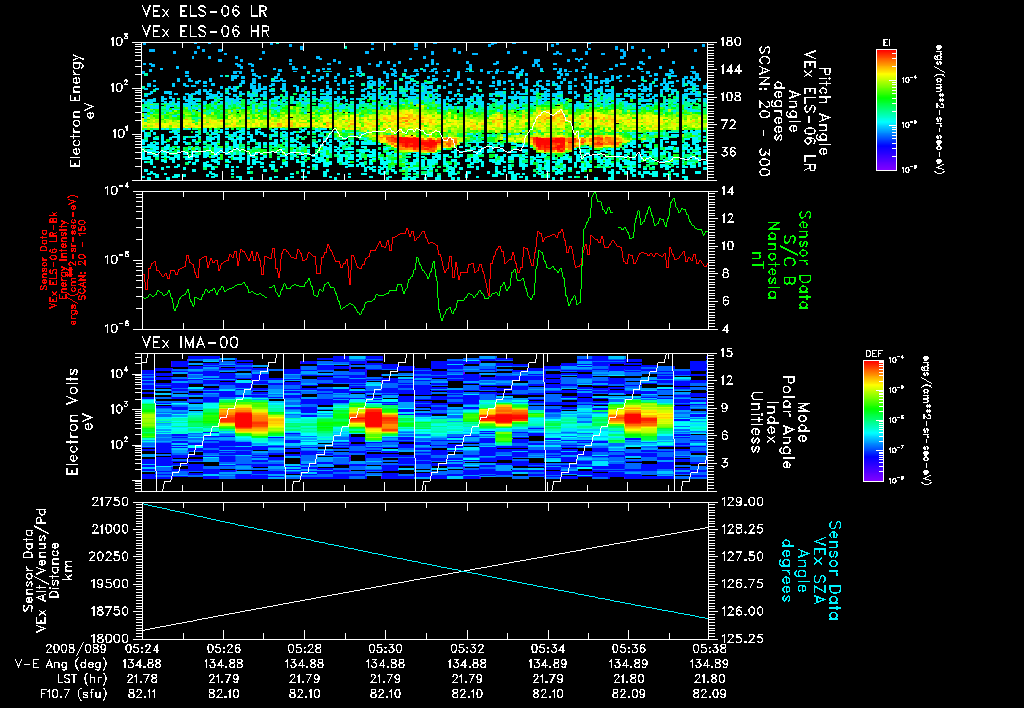The height and width of the screenshot is (708, 1024).
Task: Click the 05:36 time tick label
Action: coord(628,649)
